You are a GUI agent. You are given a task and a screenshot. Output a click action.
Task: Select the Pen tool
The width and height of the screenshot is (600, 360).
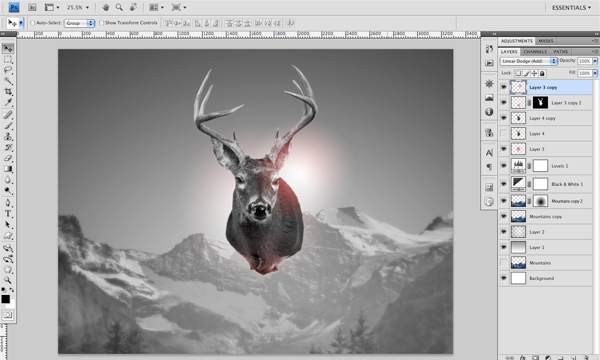[8, 203]
